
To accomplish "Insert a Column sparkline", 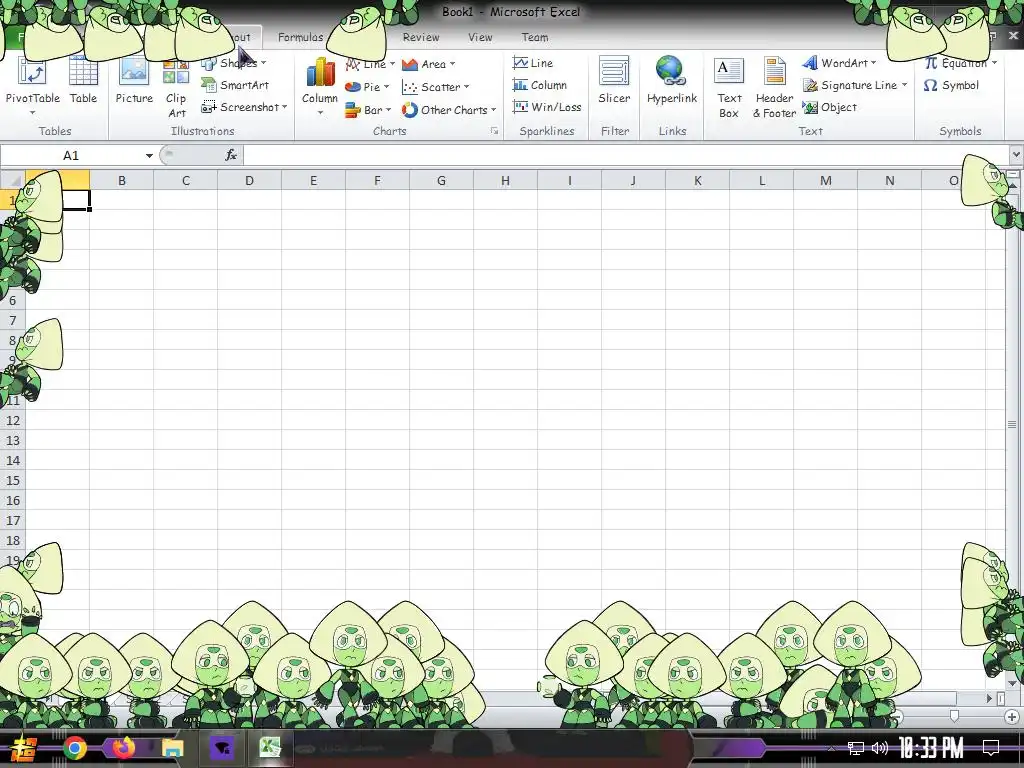I will click(x=539, y=85).
